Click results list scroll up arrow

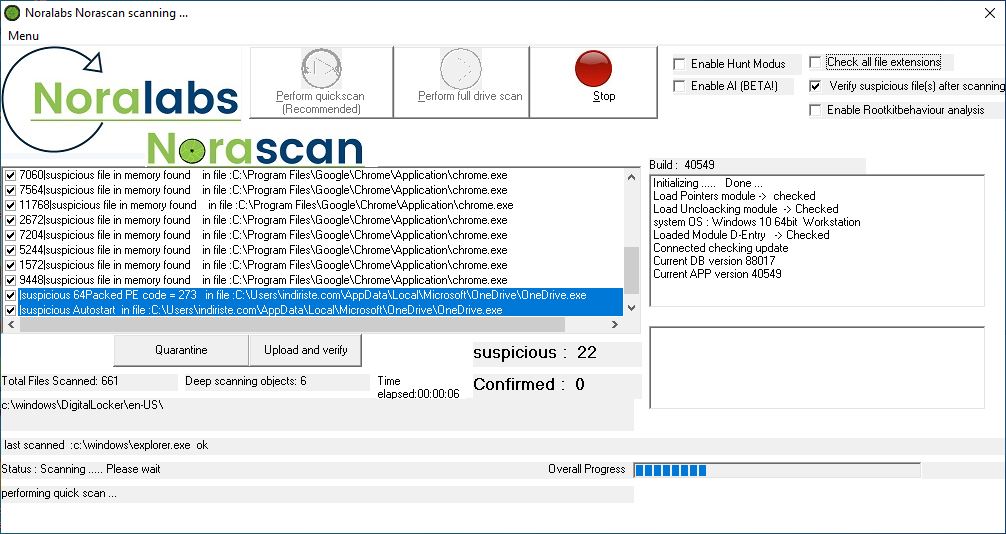coord(631,177)
